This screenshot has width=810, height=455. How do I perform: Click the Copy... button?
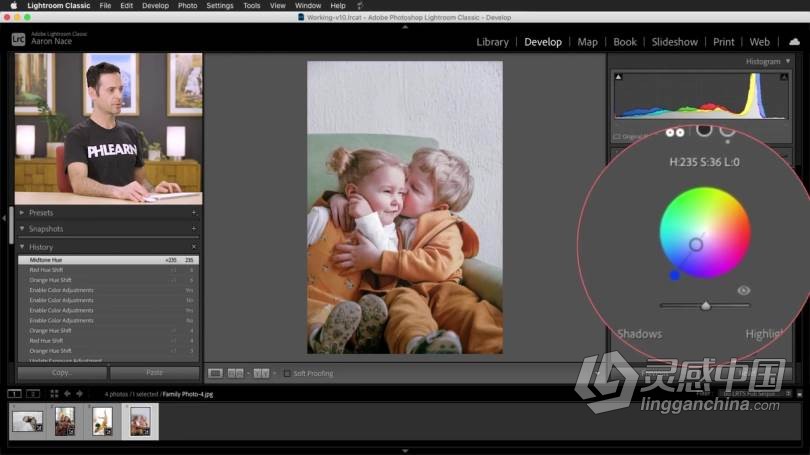click(63, 372)
